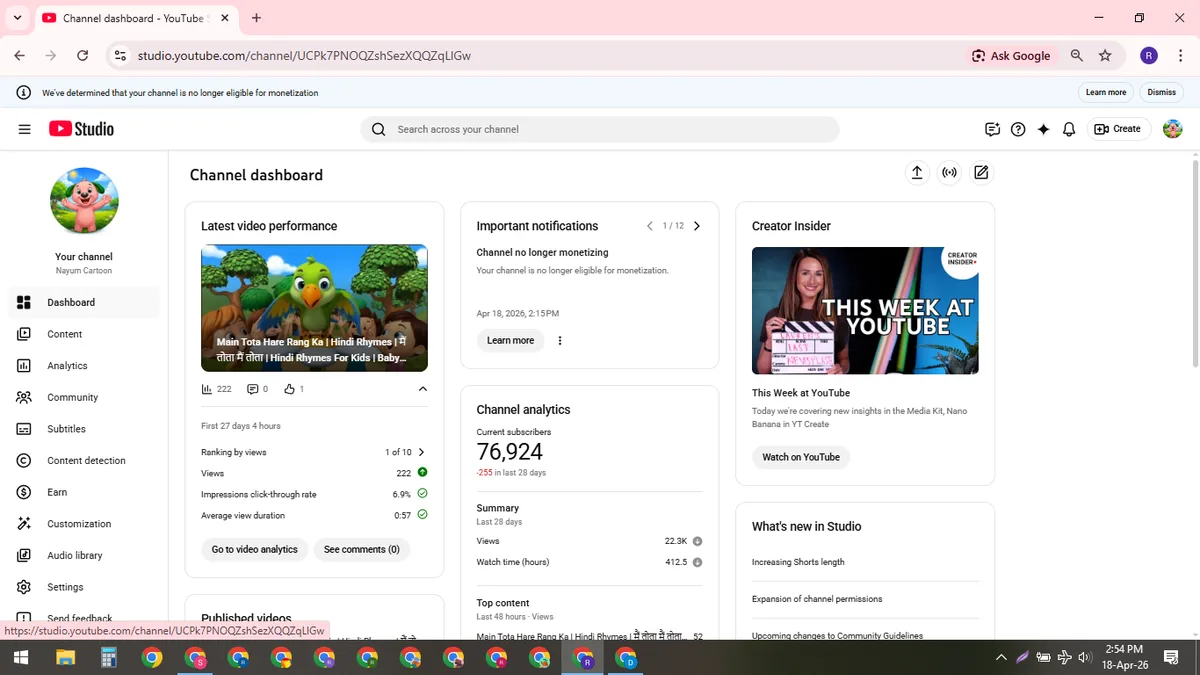Click the Send feedback item in sidebar
The image size is (1200, 675).
click(84, 617)
